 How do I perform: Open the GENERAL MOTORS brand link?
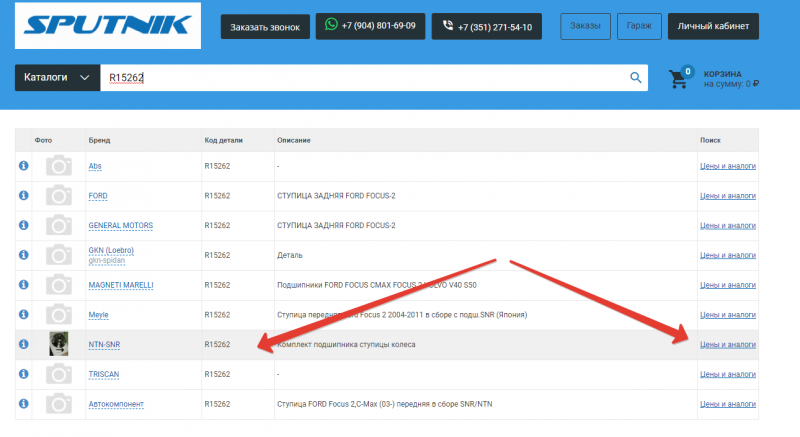click(120, 225)
